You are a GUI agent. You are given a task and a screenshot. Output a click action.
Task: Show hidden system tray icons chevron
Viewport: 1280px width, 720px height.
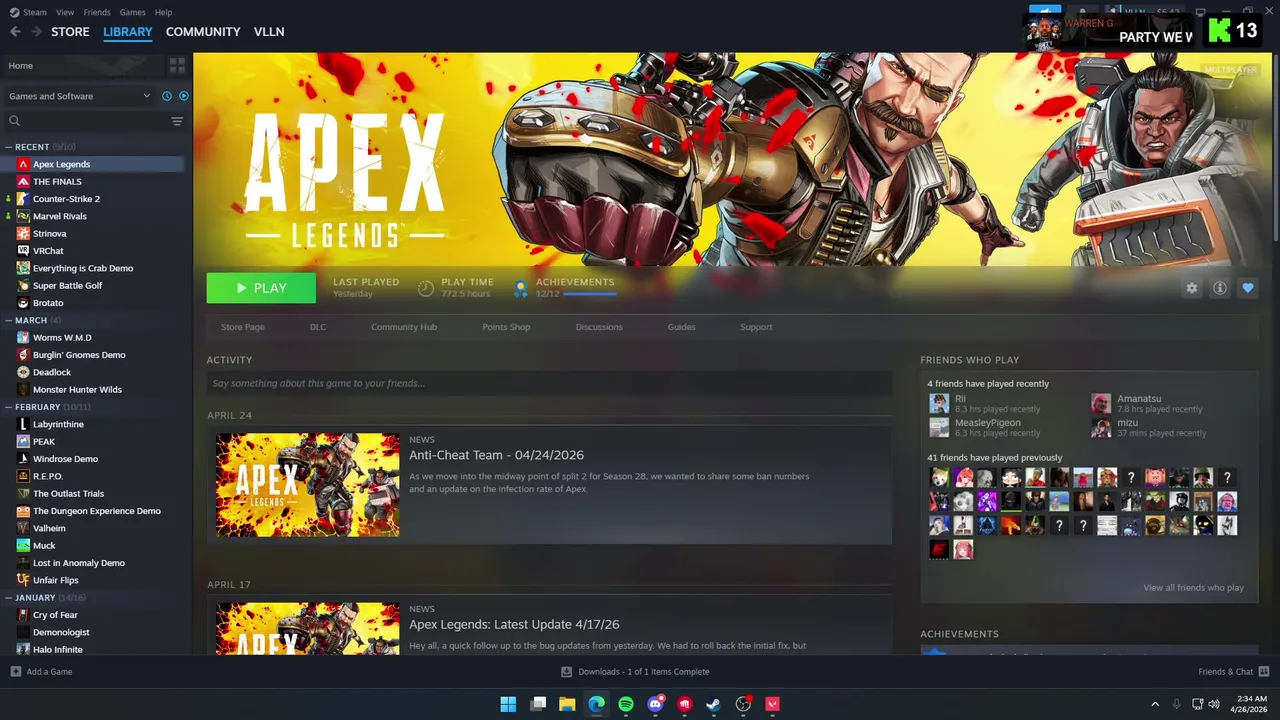[x=1155, y=704]
